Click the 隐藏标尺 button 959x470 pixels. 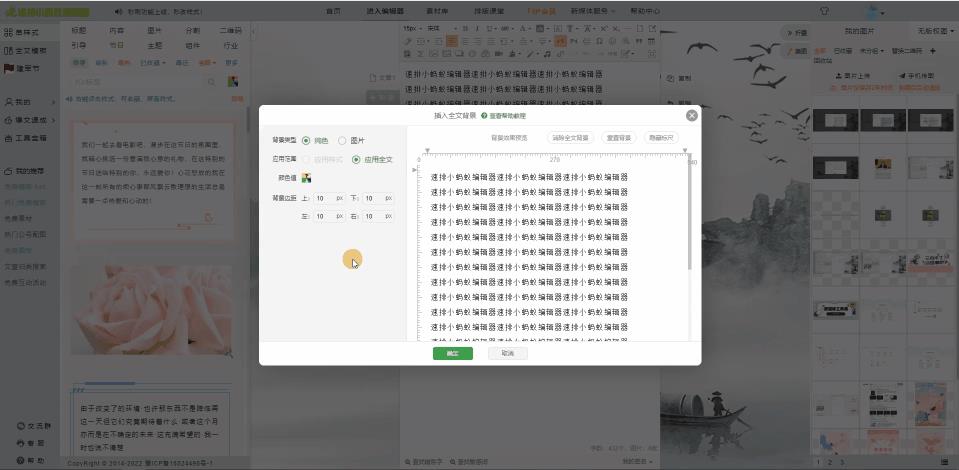coord(661,138)
